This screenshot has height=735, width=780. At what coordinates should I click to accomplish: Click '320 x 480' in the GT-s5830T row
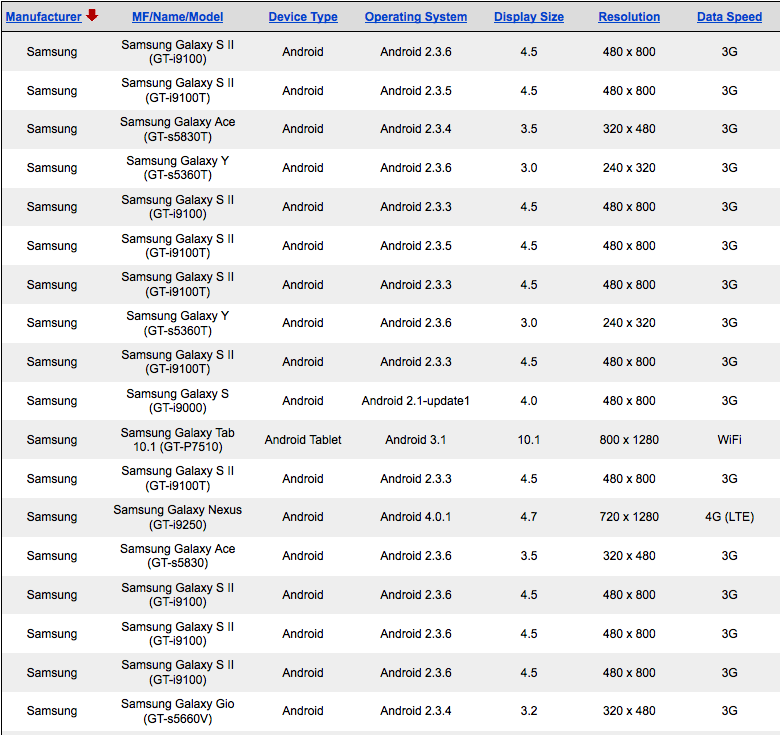coord(629,129)
